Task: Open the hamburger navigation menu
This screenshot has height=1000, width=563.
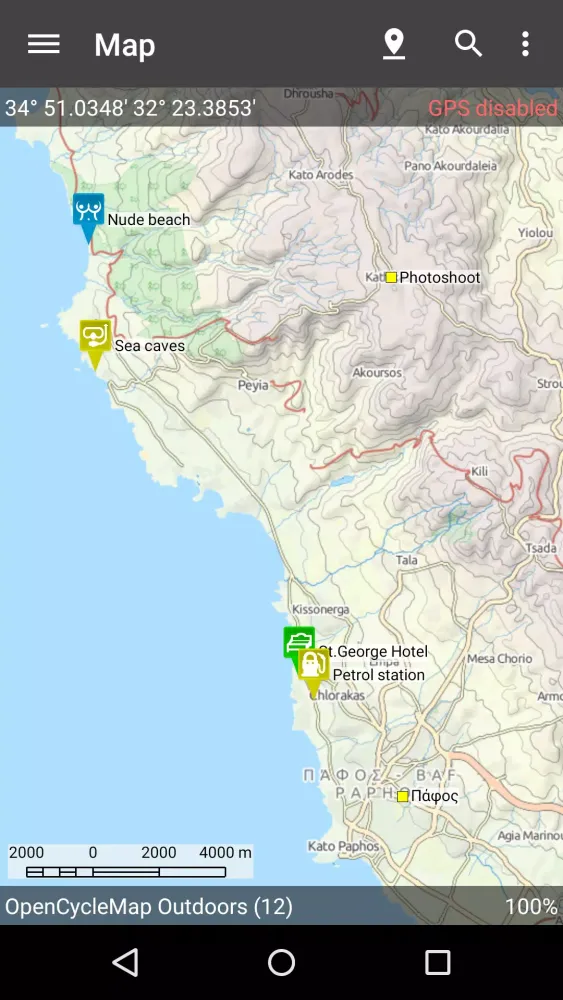Action: tap(44, 44)
